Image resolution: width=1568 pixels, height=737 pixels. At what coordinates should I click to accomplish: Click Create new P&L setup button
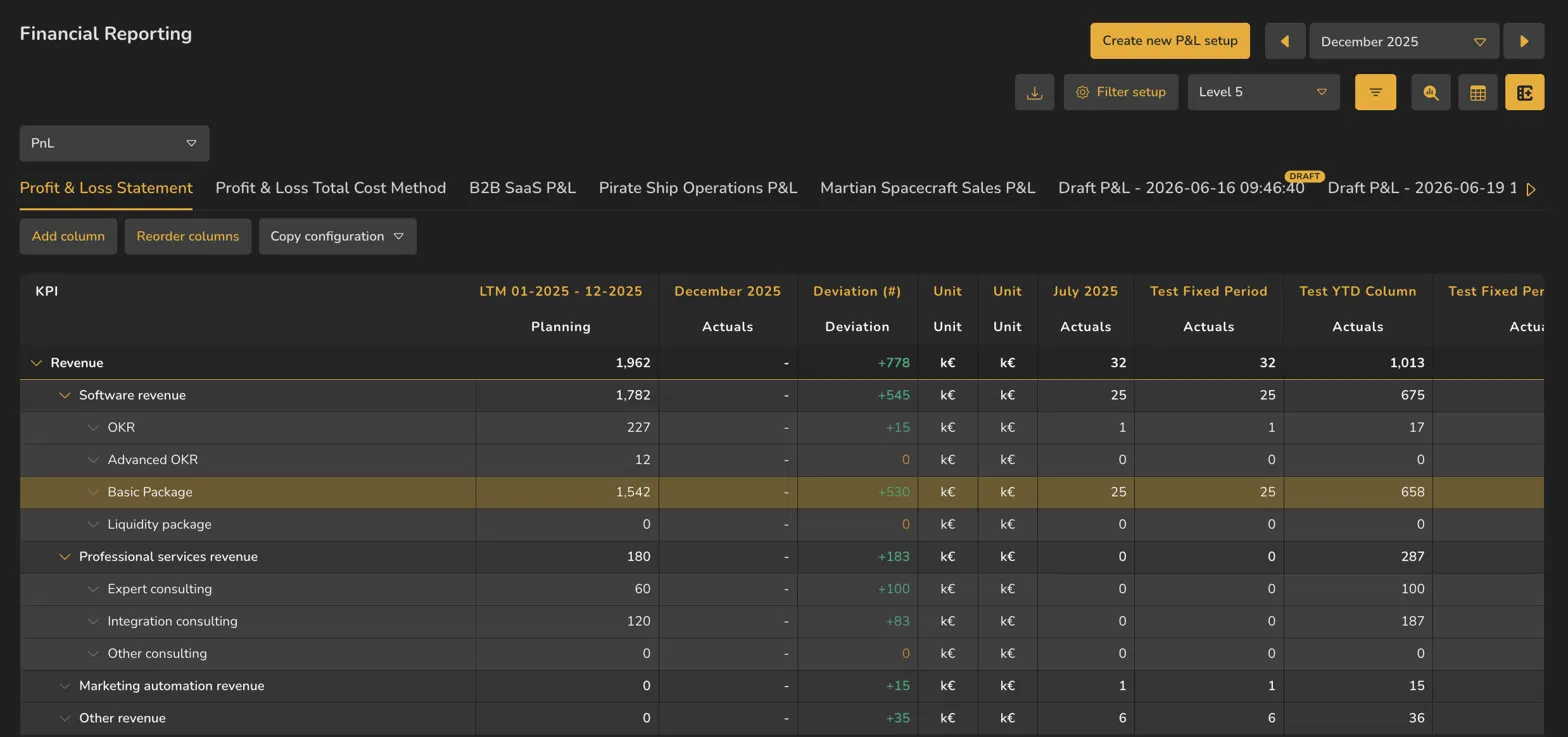(x=1170, y=41)
